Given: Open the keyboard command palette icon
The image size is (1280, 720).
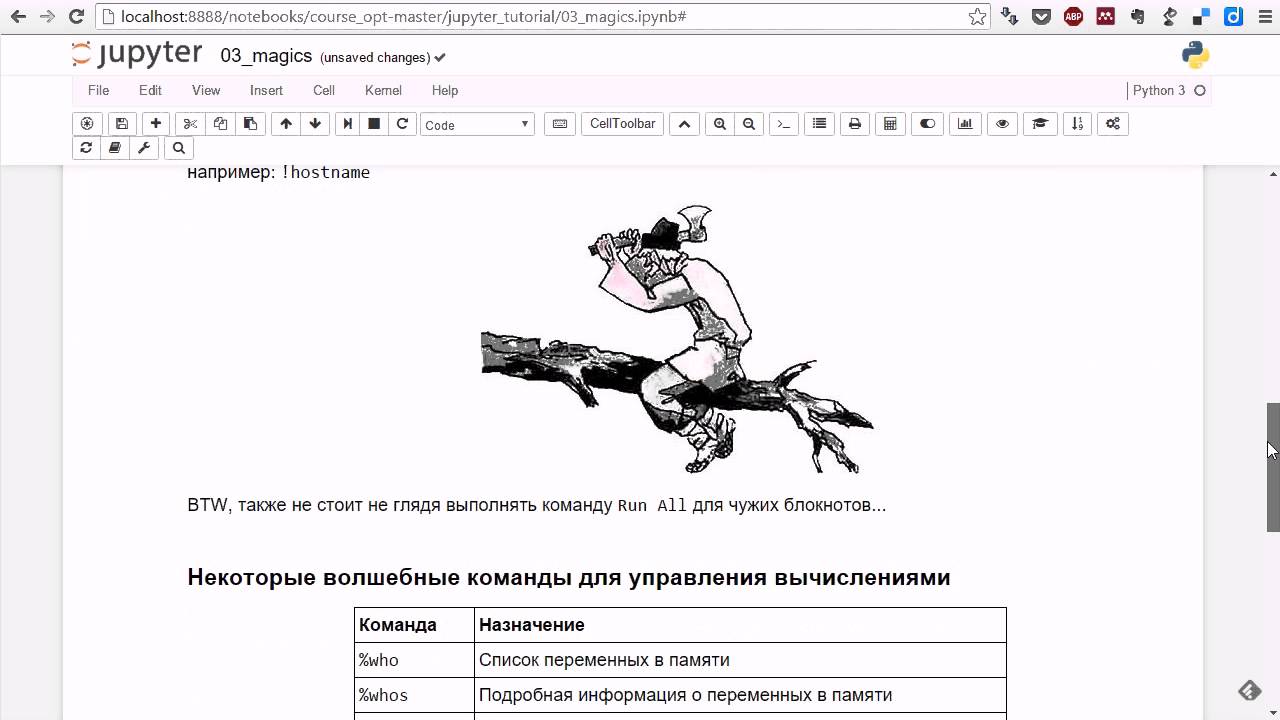Looking at the screenshot, I should (x=560, y=124).
